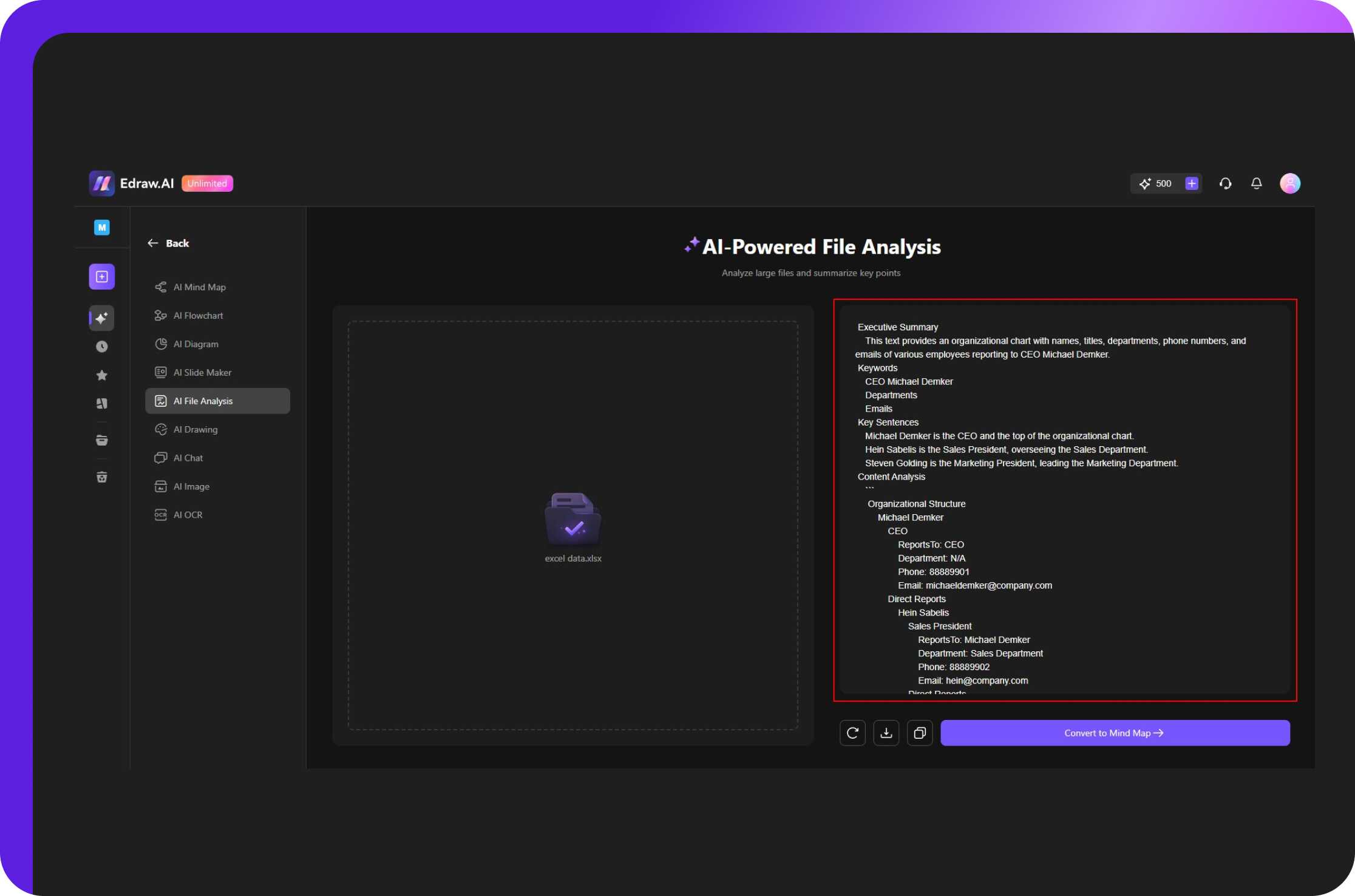Click the download icon below analysis
Viewport: 1355px width, 896px height.
click(x=887, y=732)
